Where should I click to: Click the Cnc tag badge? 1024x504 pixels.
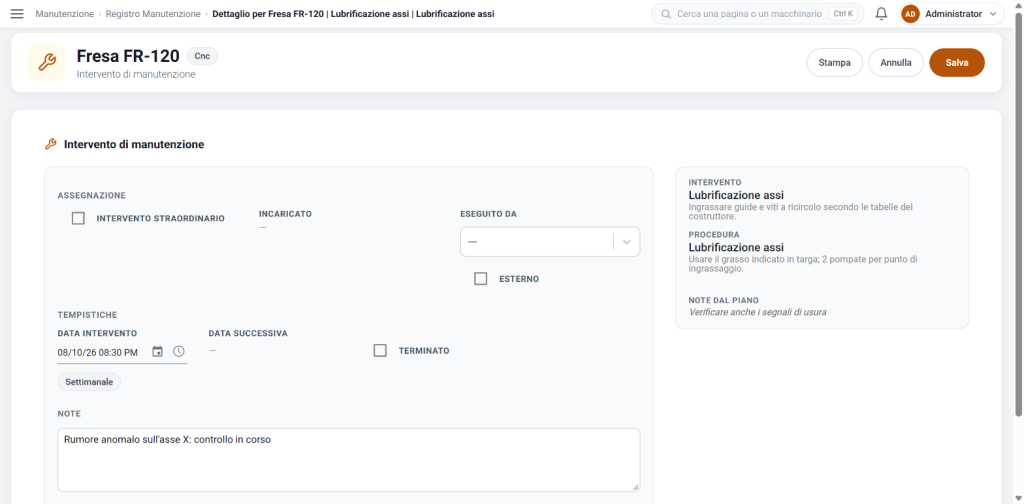click(x=202, y=56)
